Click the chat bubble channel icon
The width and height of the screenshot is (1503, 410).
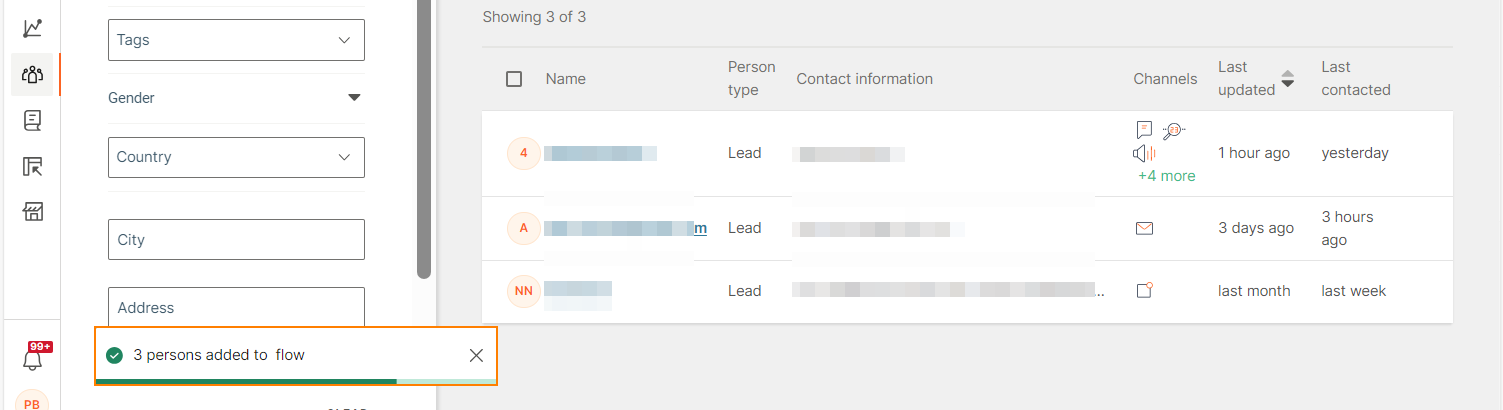tap(1144, 130)
